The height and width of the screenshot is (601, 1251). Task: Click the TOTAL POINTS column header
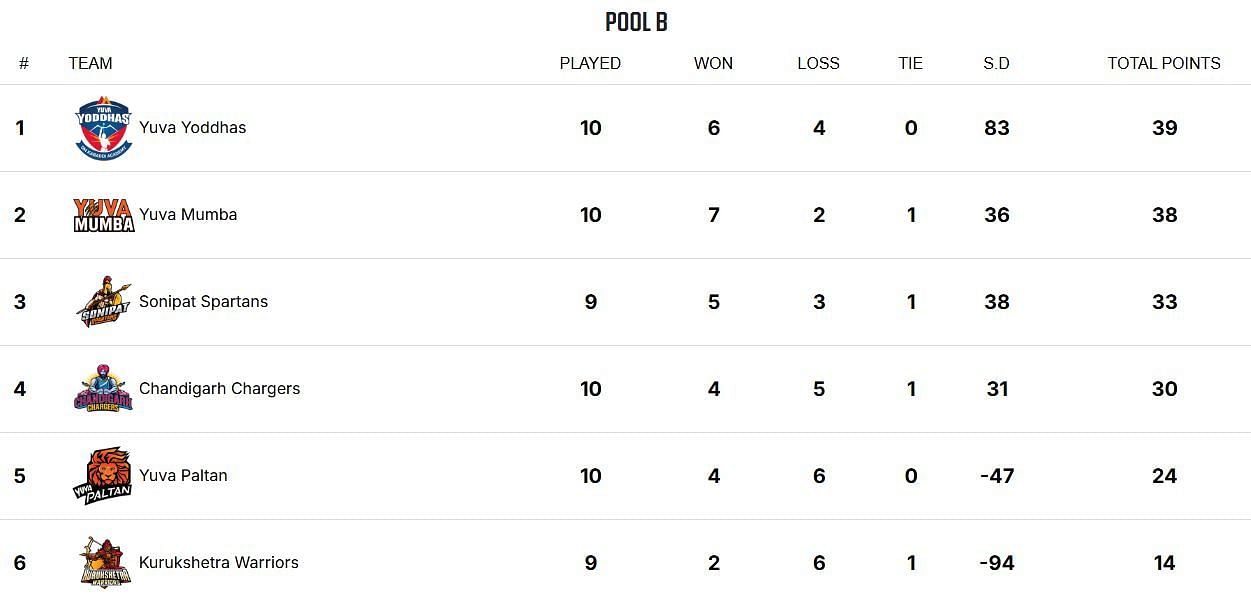point(1163,63)
